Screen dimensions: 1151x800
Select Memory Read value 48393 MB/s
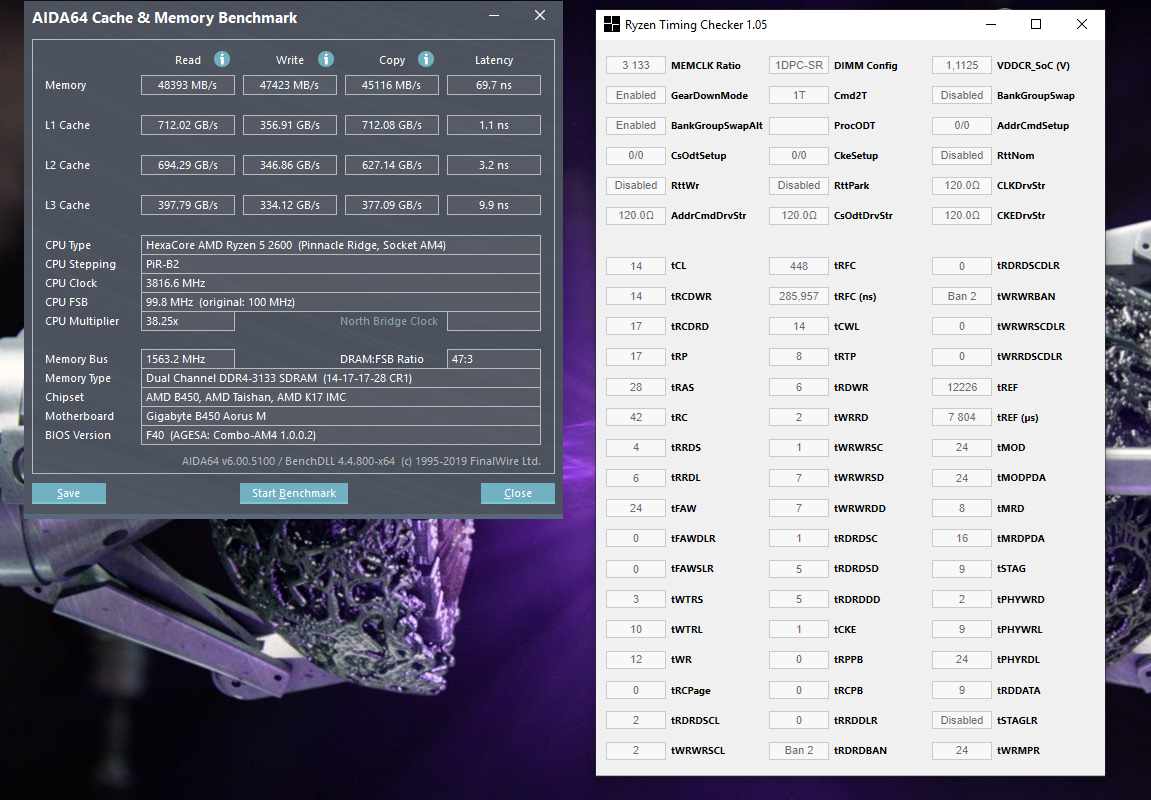click(188, 85)
